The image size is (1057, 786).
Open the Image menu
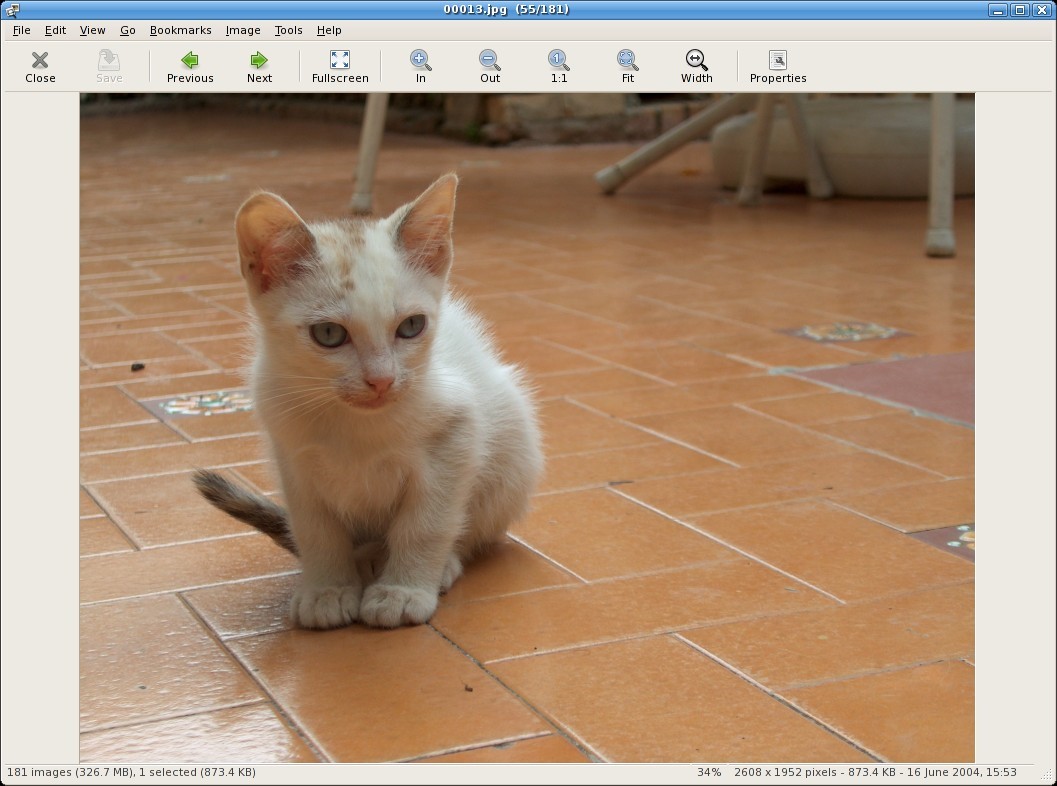pos(243,30)
